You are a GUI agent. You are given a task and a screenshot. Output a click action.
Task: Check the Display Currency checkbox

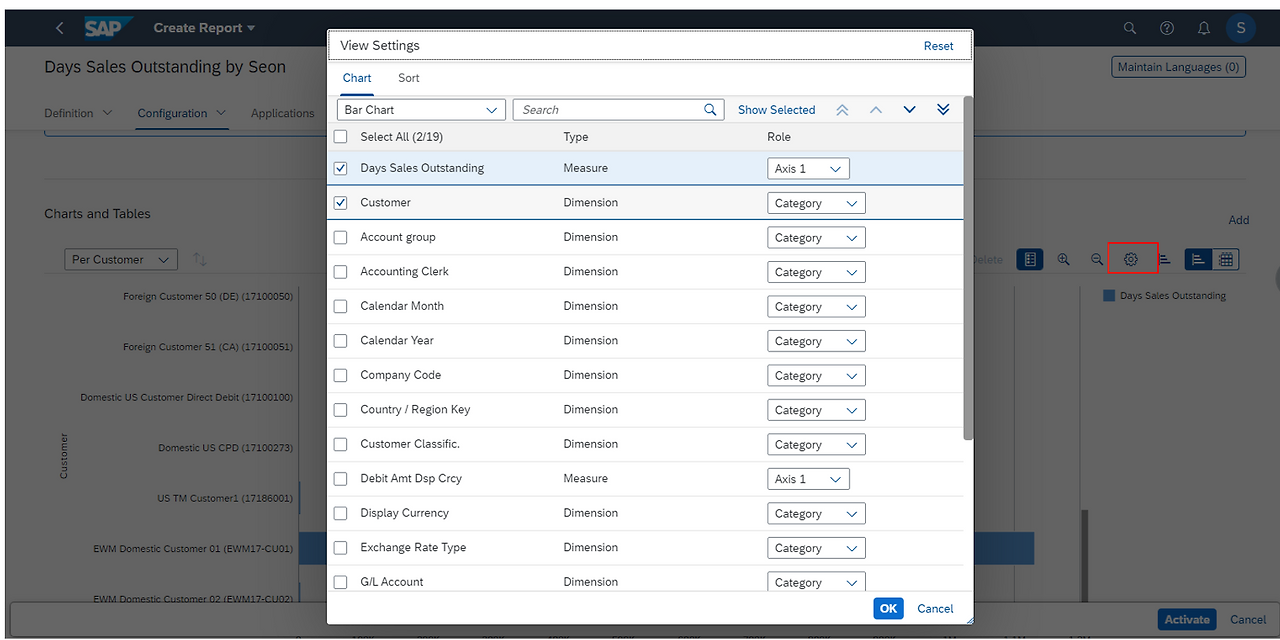pos(341,513)
